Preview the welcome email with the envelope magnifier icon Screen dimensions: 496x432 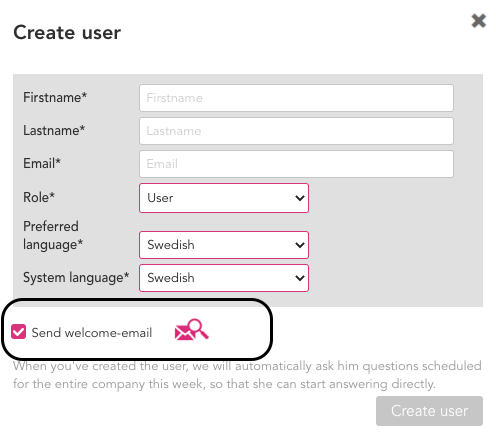coord(192,330)
